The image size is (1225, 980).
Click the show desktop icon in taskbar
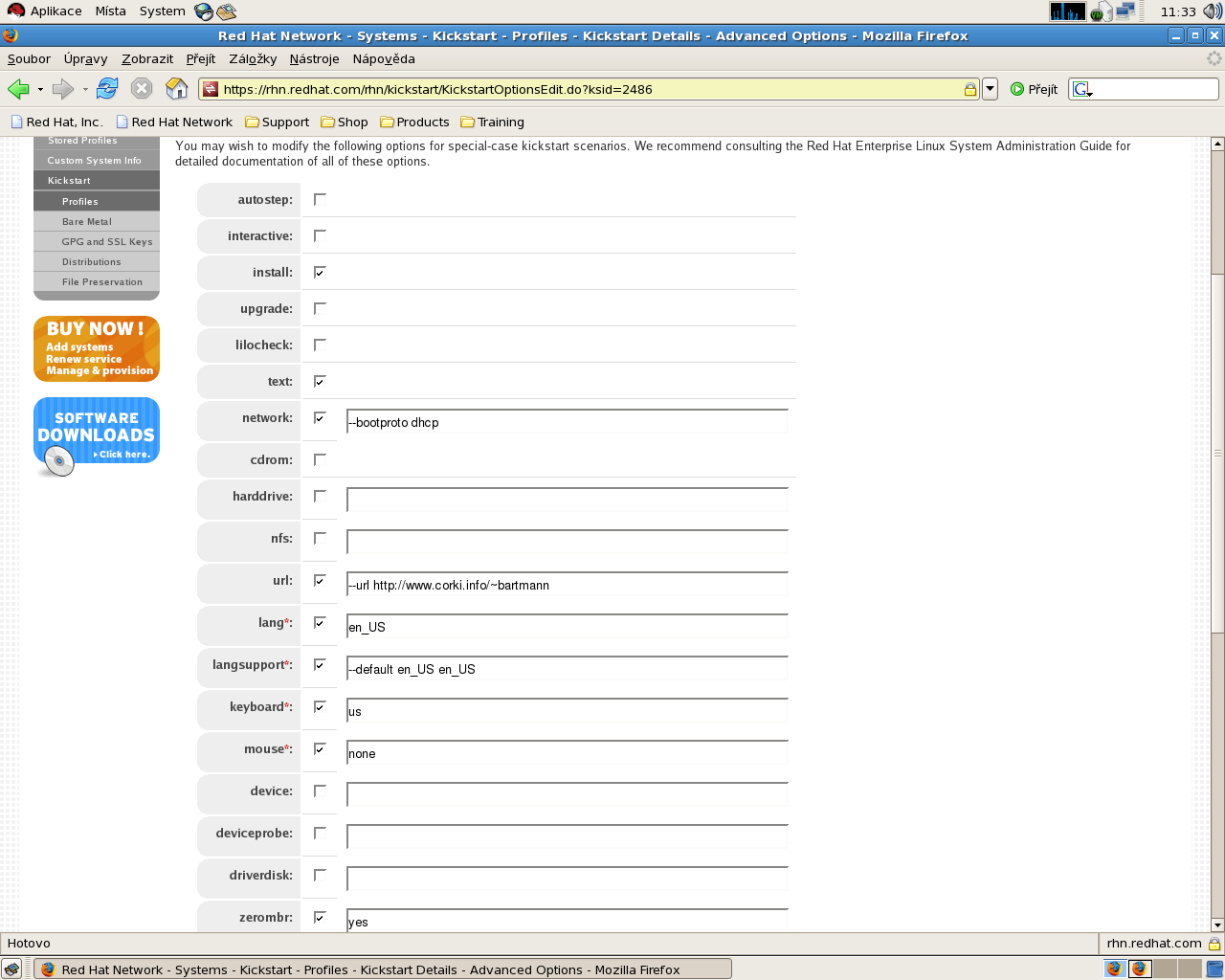11,969
